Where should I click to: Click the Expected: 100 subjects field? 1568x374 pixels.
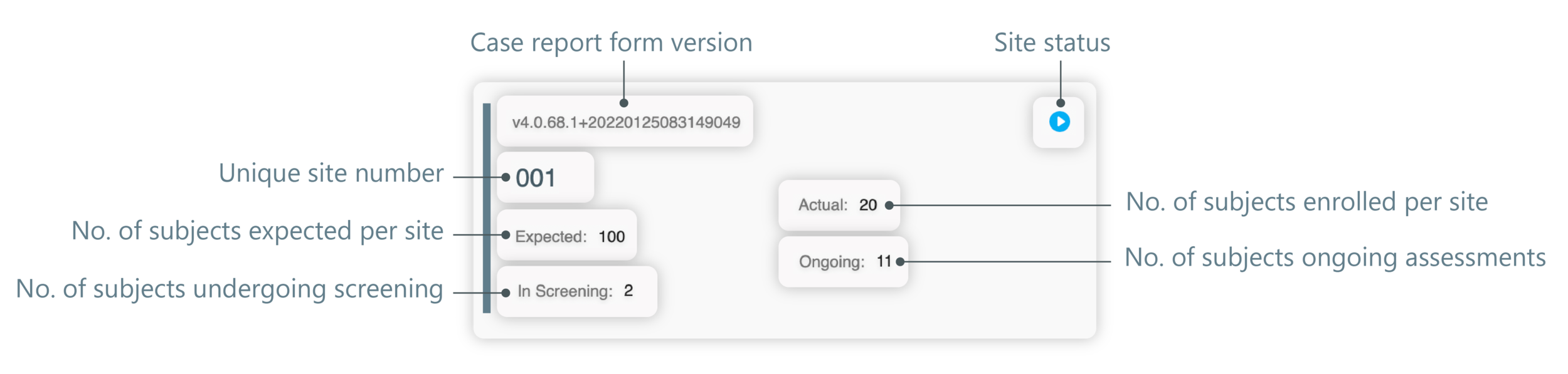tap(566, 236)
